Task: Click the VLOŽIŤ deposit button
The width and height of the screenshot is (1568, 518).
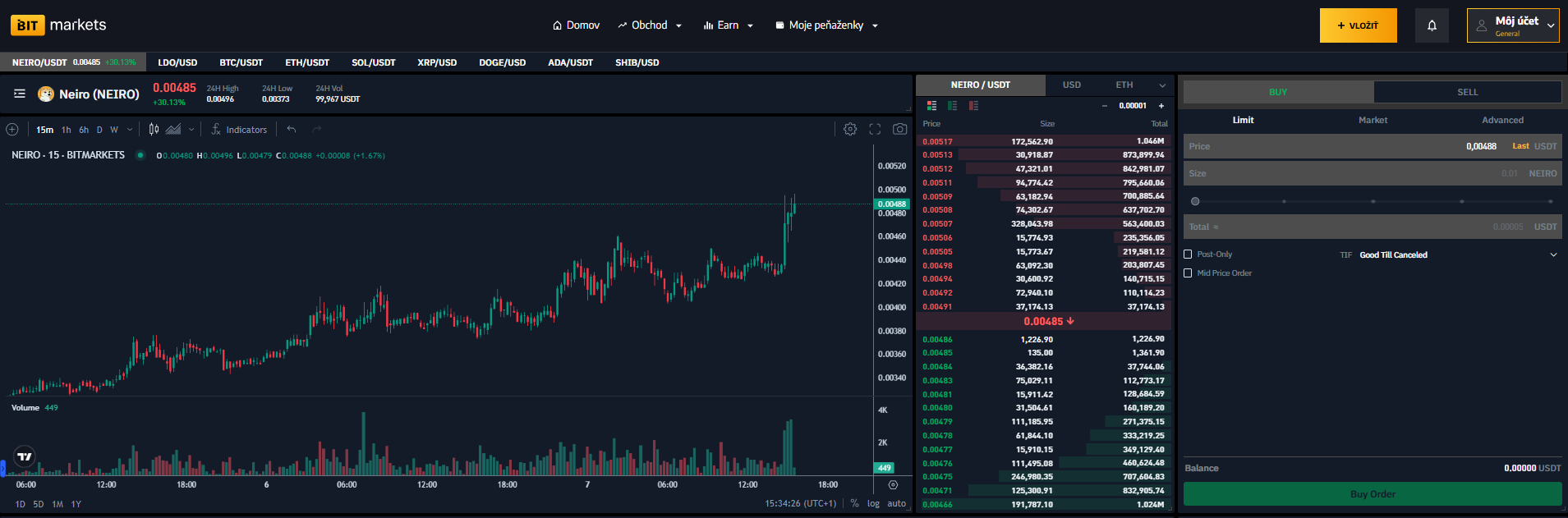Action: [x=1358, y=25]
